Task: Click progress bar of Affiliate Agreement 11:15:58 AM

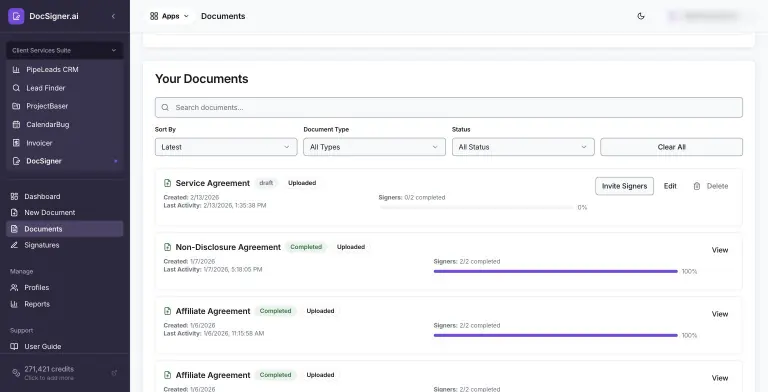Action: [x=555, y=336]
